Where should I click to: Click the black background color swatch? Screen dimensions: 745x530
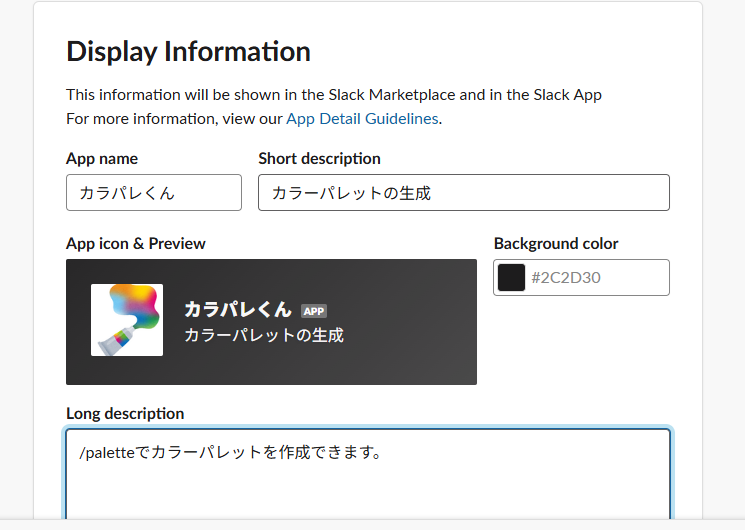click(511, 278)
